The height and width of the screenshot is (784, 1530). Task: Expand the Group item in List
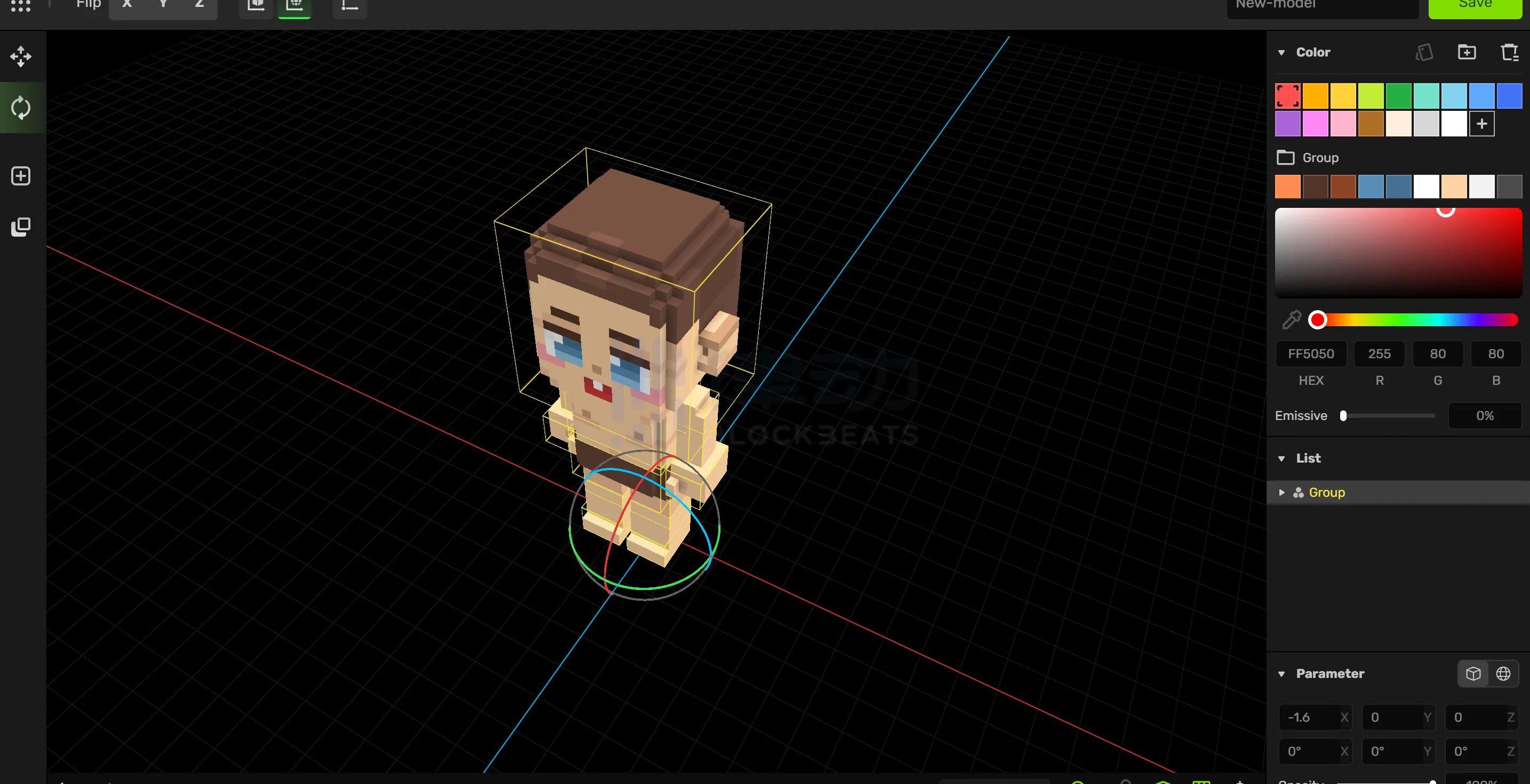[1281, 492]
